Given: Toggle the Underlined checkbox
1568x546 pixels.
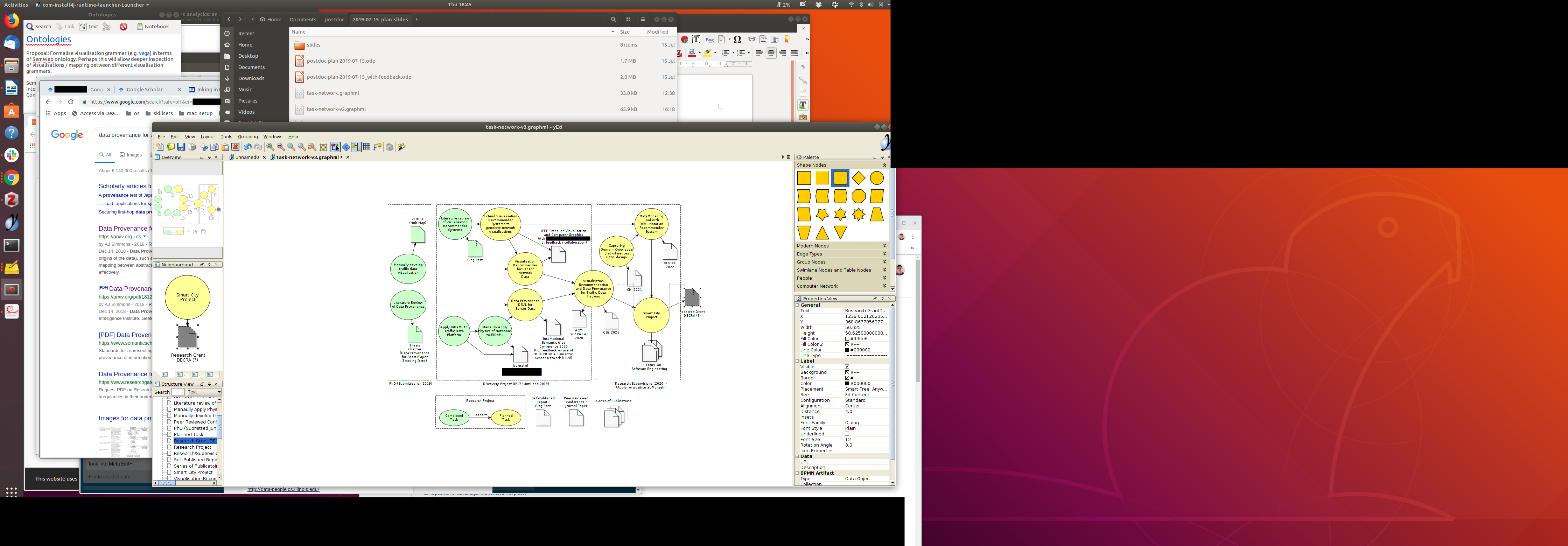Looking at the screenshot, I should (x=847, y=434).
